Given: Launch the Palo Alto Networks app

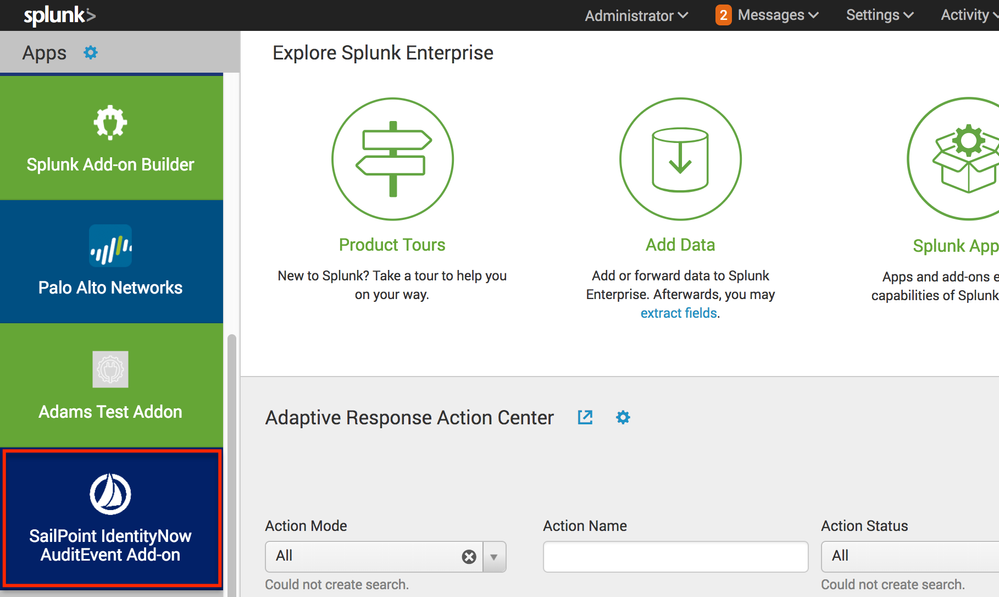Looking at the screenshot, I should pos(111,262).
